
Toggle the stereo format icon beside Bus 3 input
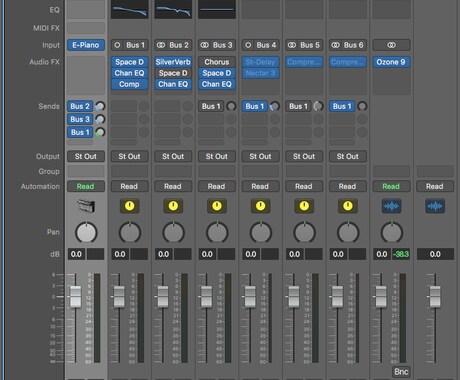click(x=205, y=45)
